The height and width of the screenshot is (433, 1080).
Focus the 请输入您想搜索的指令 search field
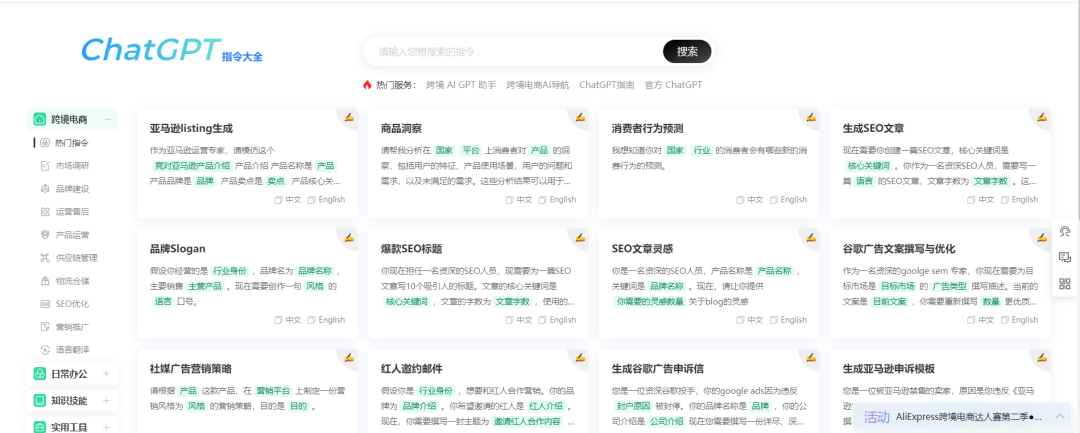click(513, 52)
